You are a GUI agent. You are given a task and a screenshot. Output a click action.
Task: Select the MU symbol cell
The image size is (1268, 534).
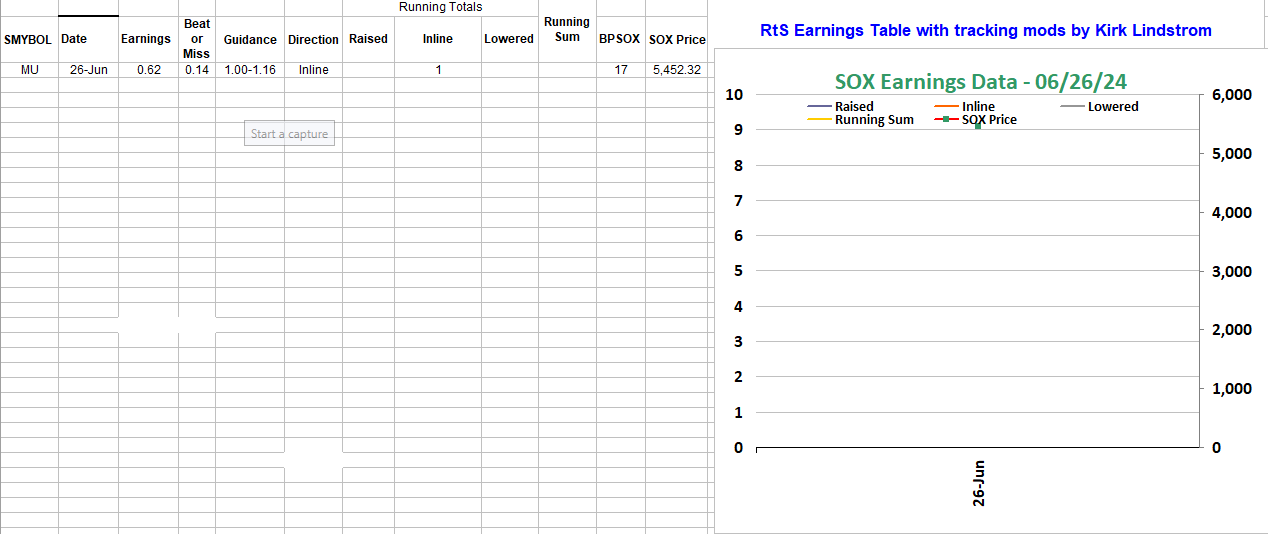[30, 70]
